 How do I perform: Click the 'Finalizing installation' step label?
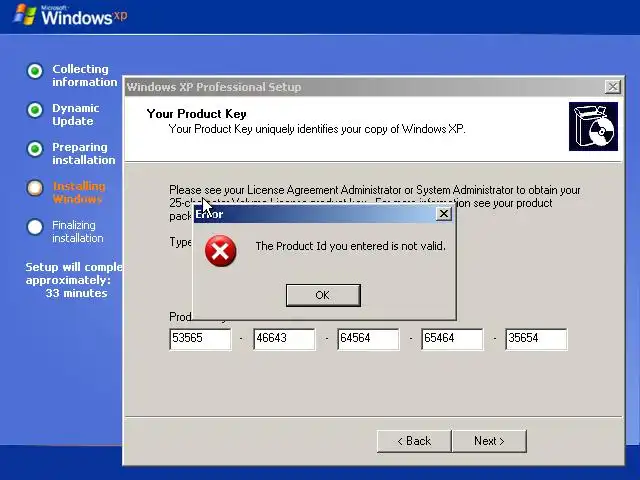click(x=78, y=231)
